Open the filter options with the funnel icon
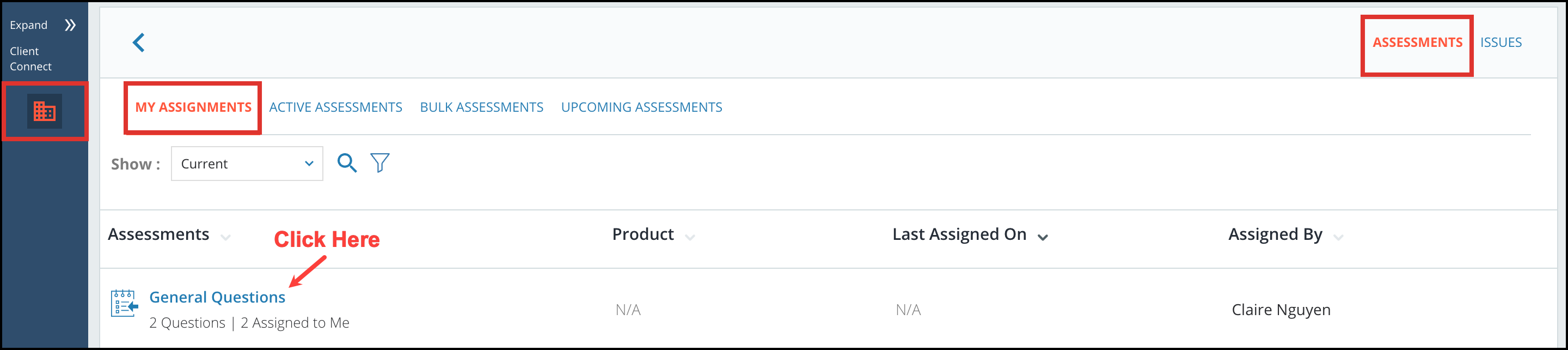The width and height of the screenshot is (1568, 350). (x=379, y=163)
